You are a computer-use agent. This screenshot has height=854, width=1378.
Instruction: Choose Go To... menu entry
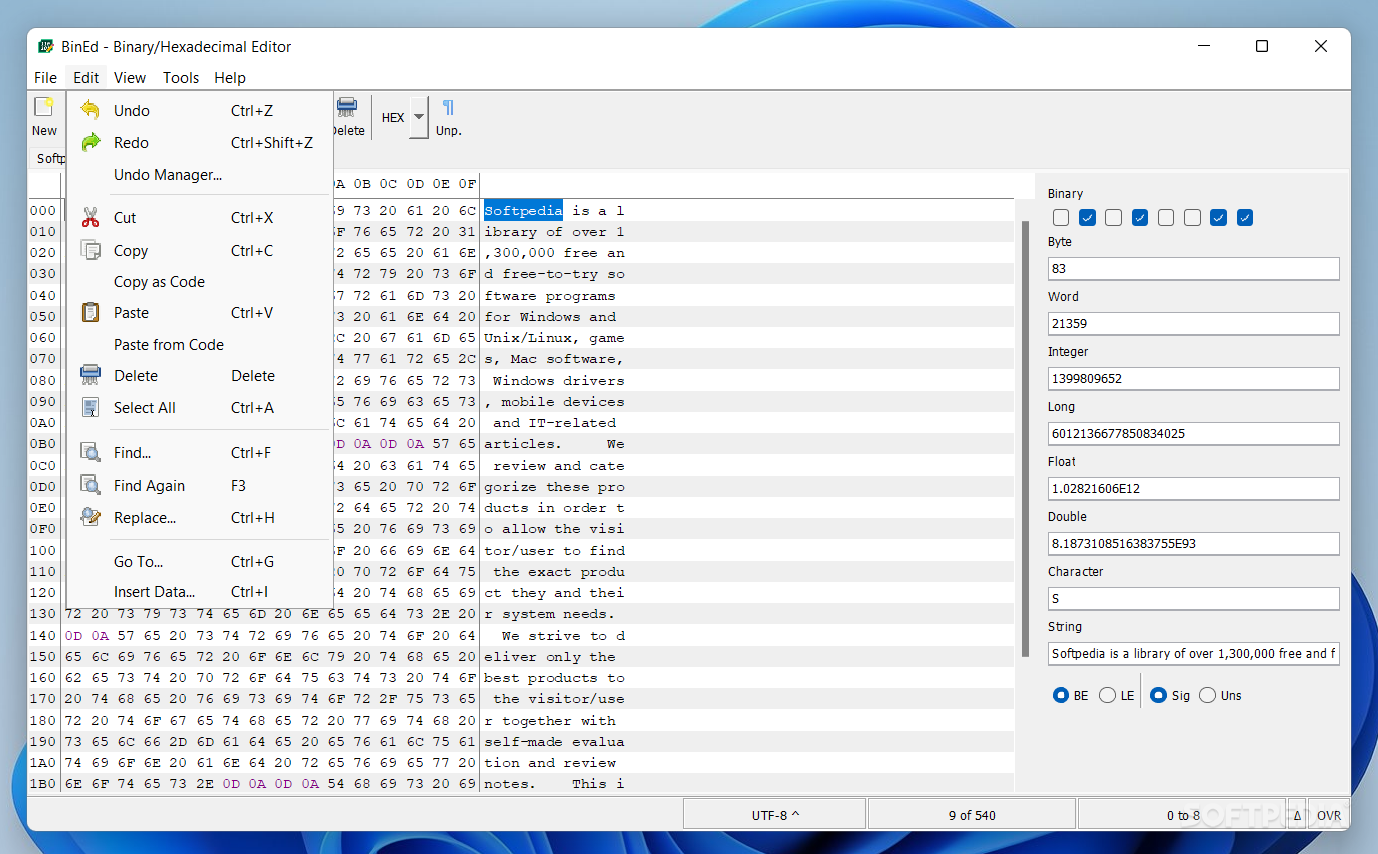click(200, 561)
